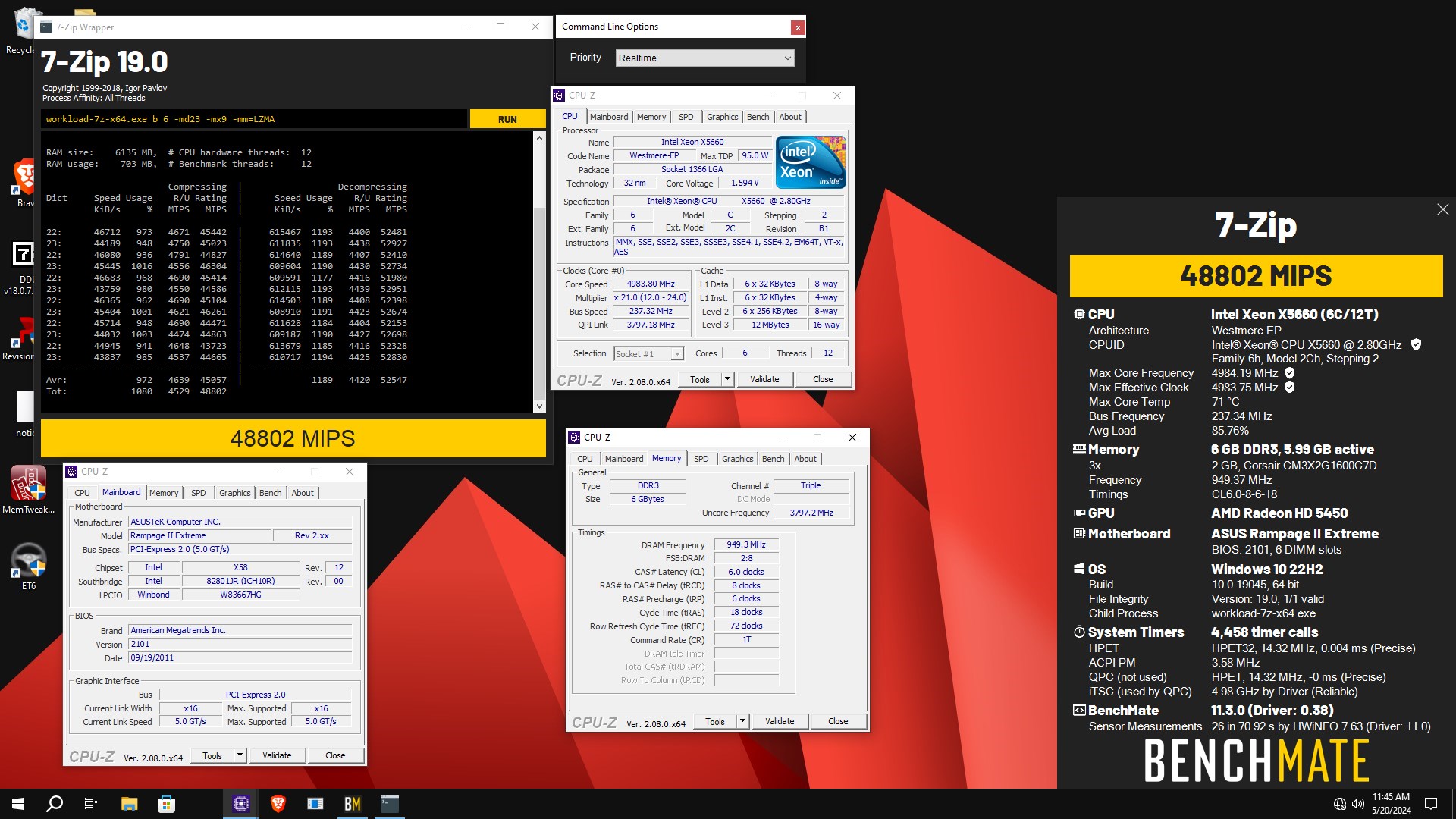Click the Intel Xeon inside logo
The width and height of the screenshot is (1456, 819).
pos(811,162)
